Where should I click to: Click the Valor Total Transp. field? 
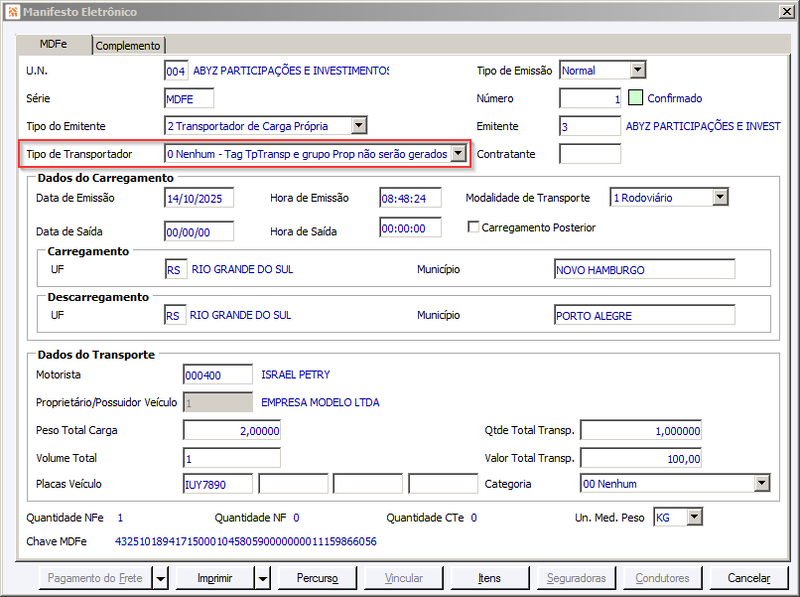641,458
